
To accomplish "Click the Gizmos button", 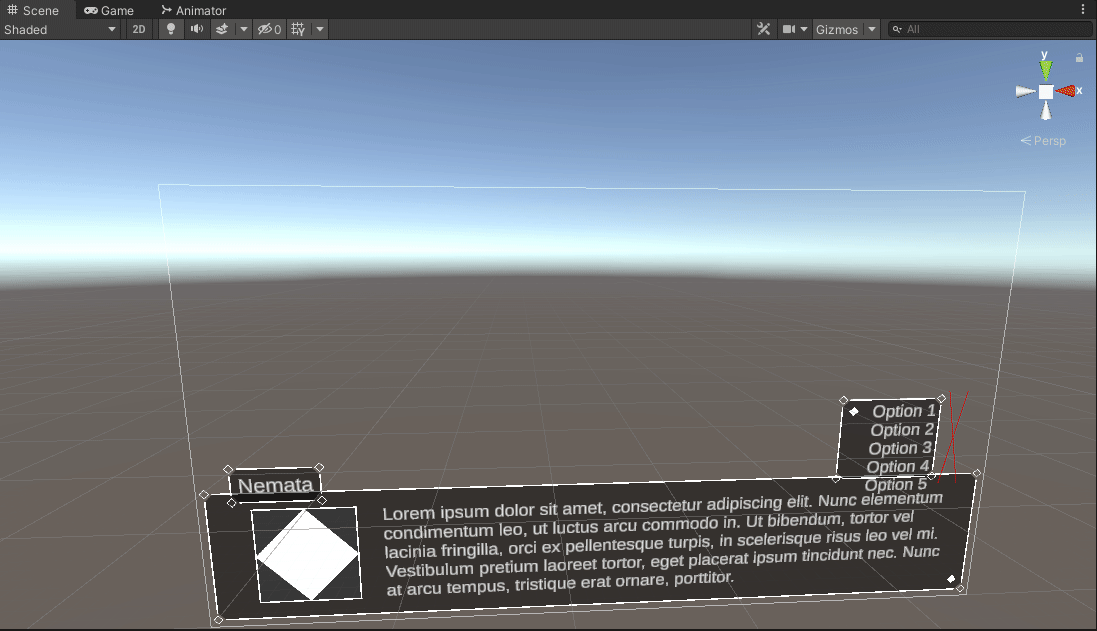I will 837,29.
